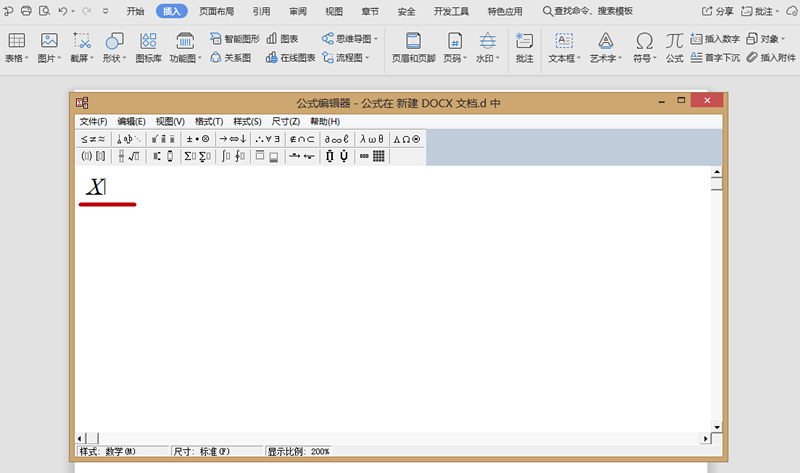This screenshot has height=473, width=800.
Task: Switch to the 页面布局 ribbon tab
Action: 216,11
